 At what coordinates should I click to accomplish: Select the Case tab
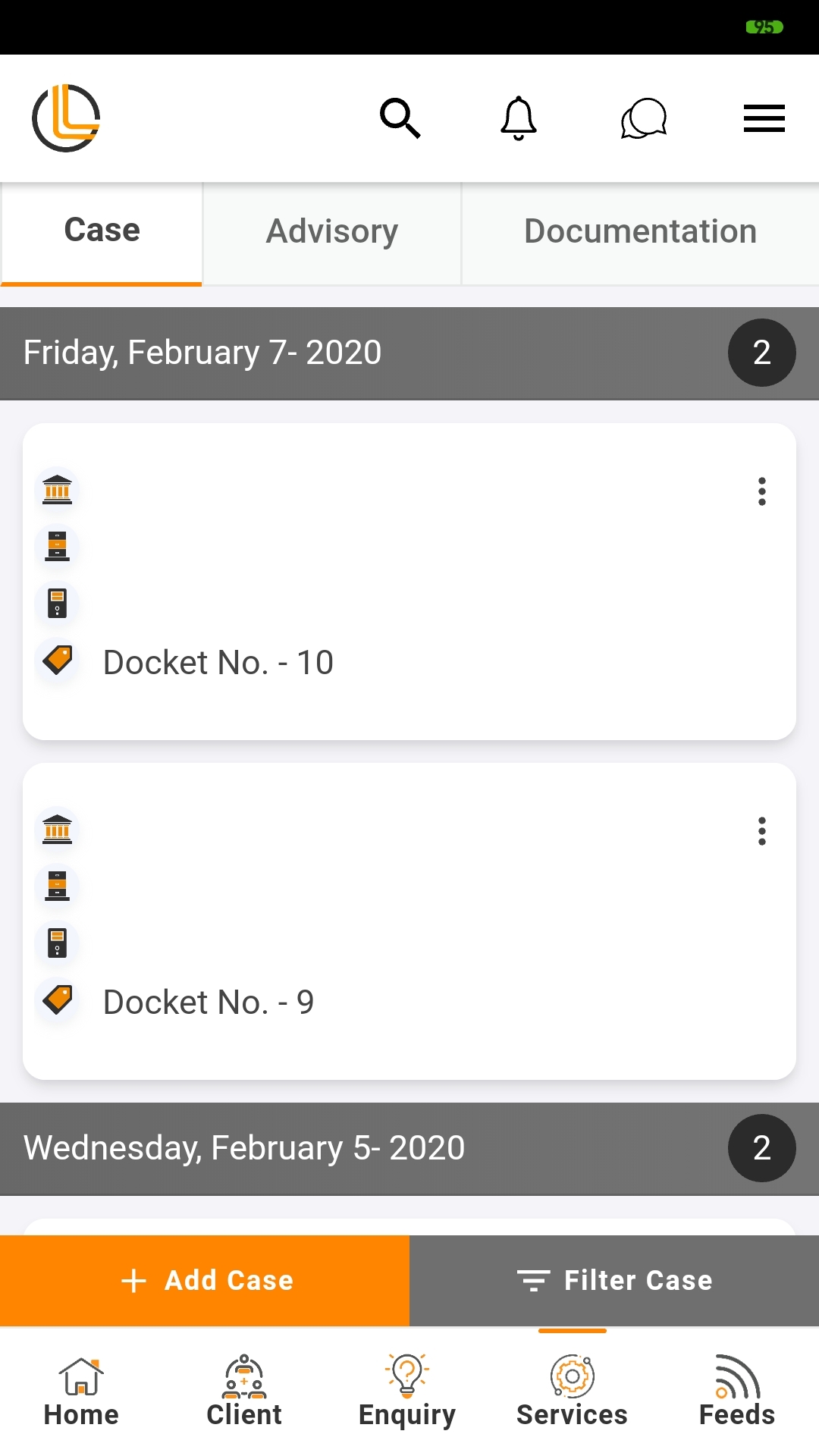(x=102, y=231)
